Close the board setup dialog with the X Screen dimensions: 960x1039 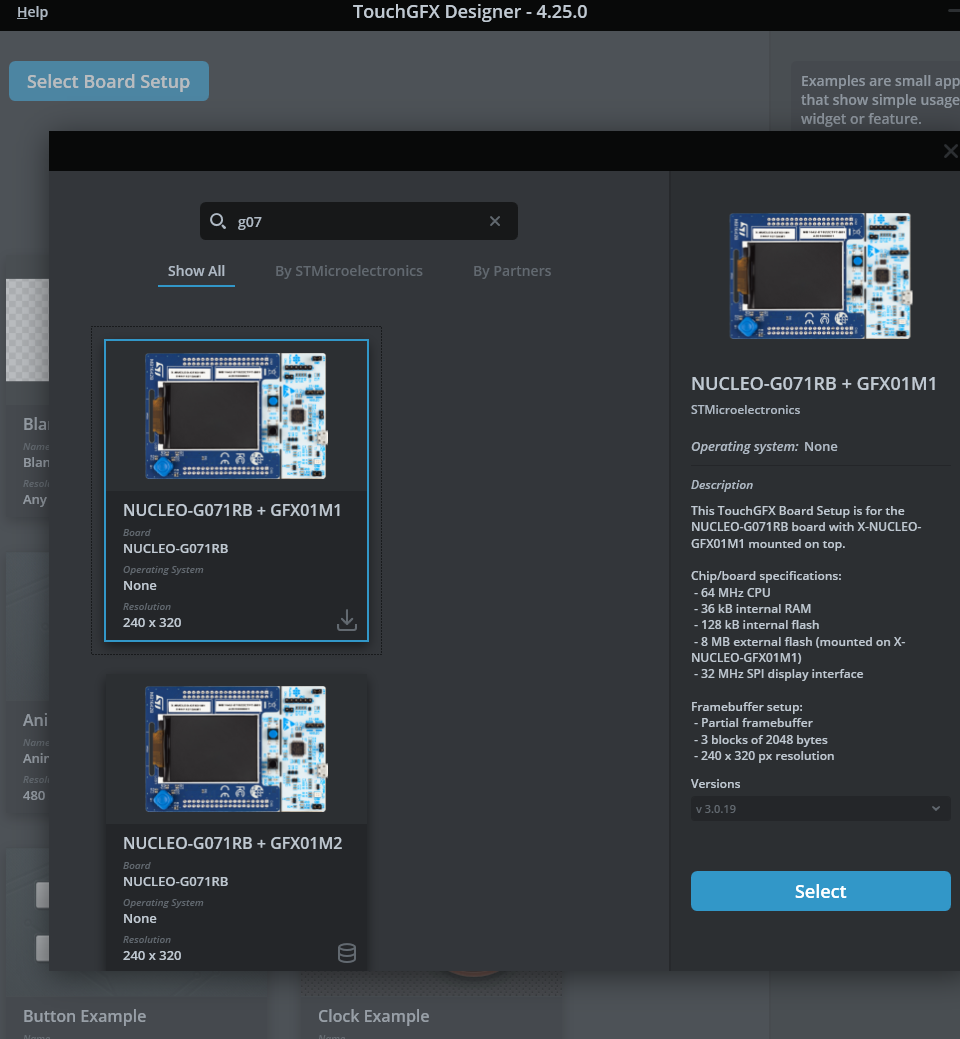[x=949, y=151]
